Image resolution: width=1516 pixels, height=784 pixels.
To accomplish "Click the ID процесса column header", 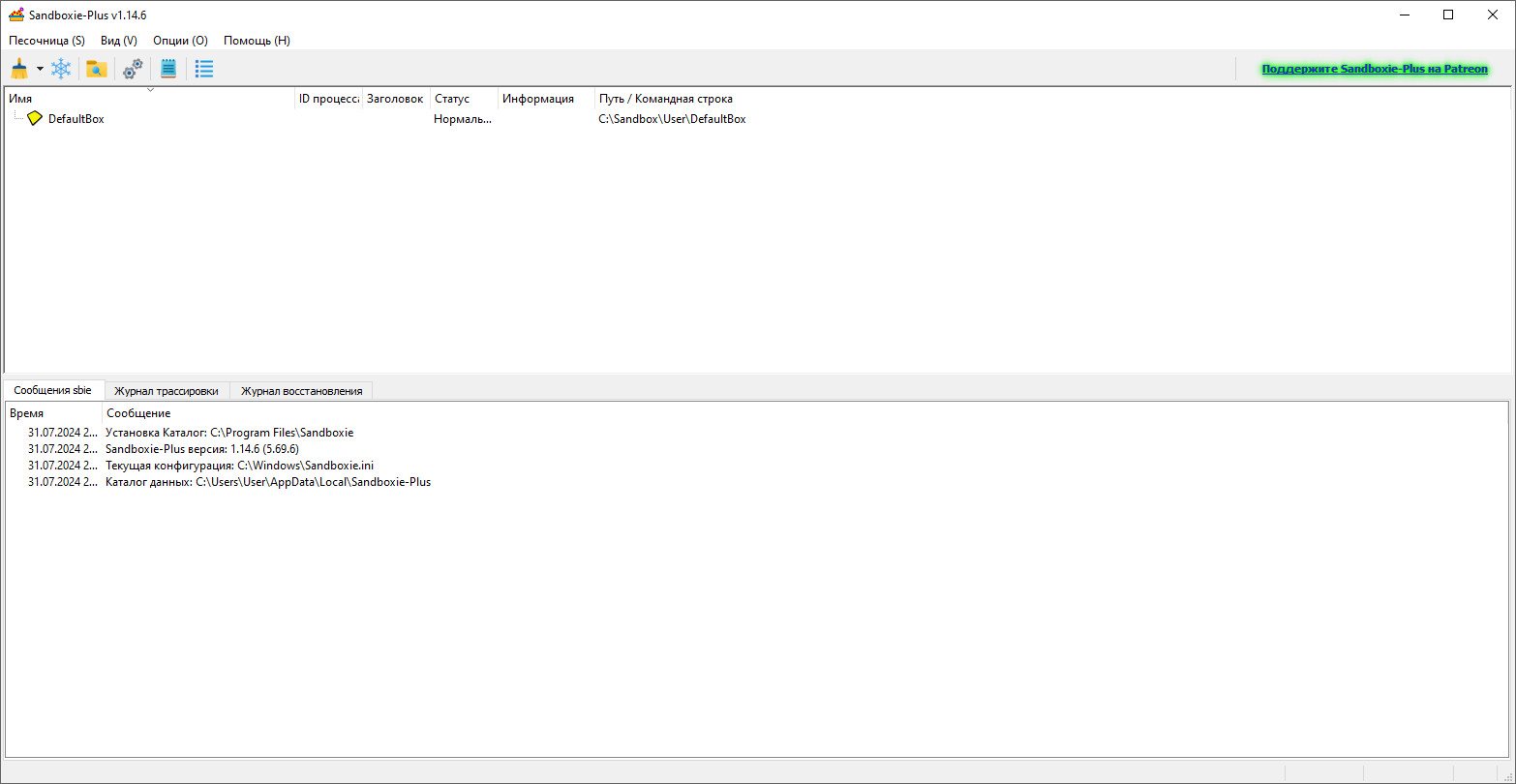I will click(328, 99).
